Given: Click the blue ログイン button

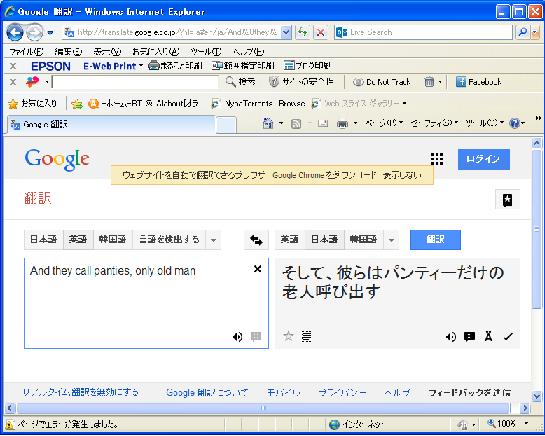Looking at the screenshot, I should click(484, 159).
